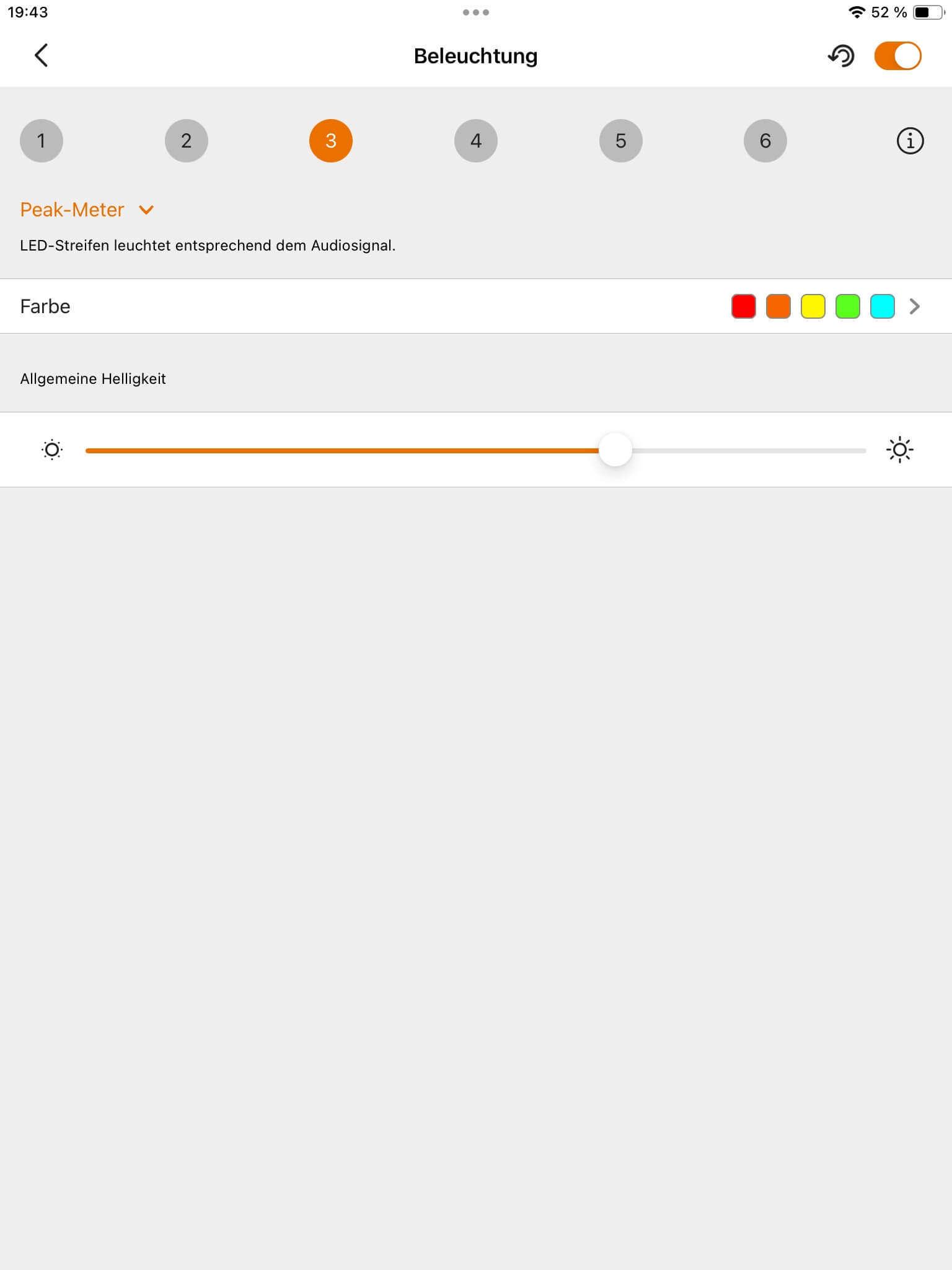Select lighting preset 5

(621, 141)
